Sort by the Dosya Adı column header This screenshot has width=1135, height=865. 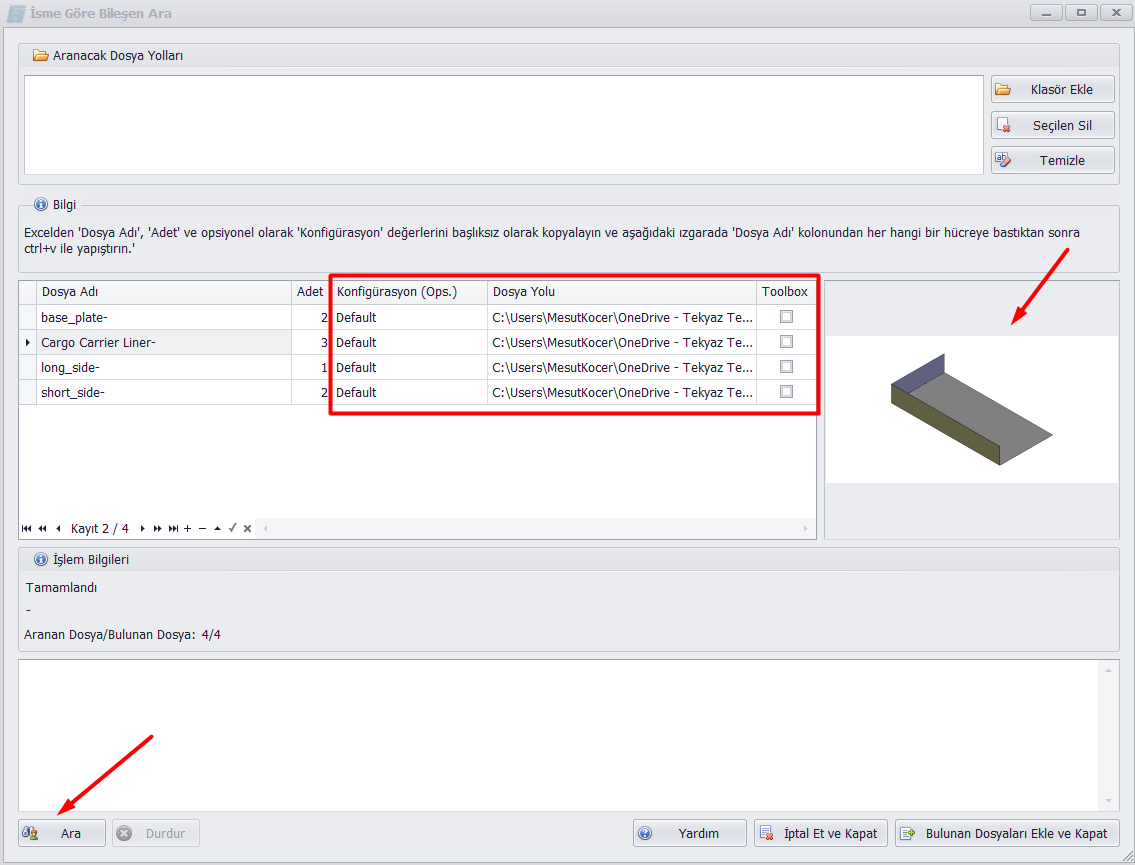click(x=164, y=292)
